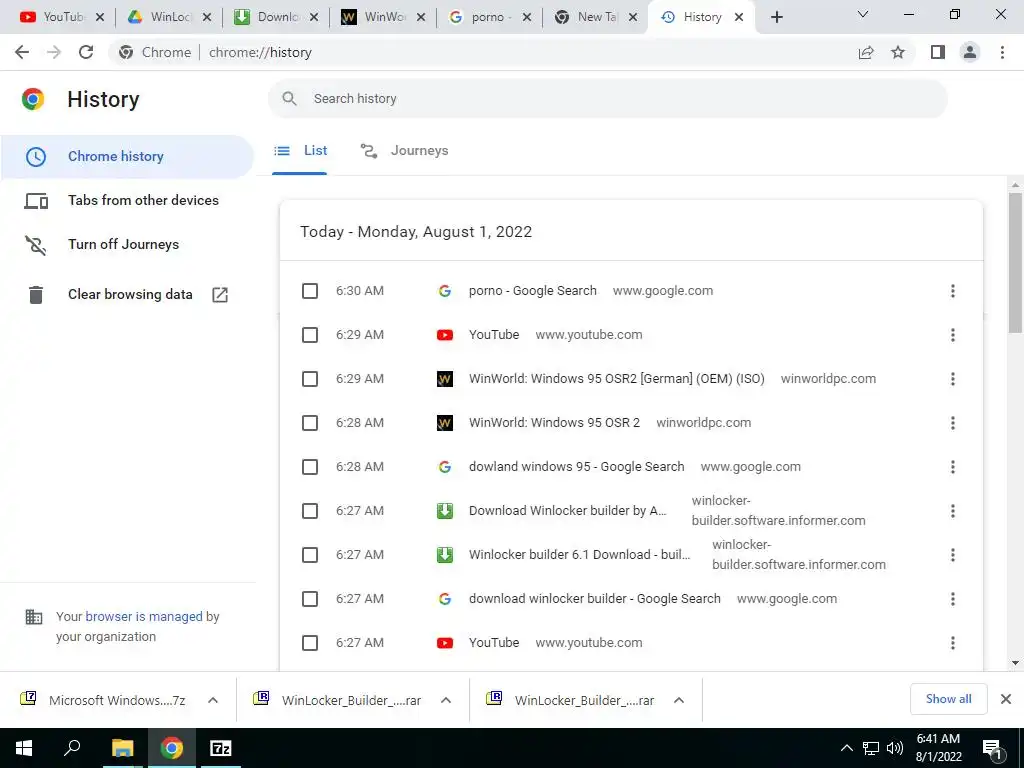This screenshot has width=1024, height=768.
Task: Open more actions for Windows 95 OSR2 German entry
Action: [953, 379]
